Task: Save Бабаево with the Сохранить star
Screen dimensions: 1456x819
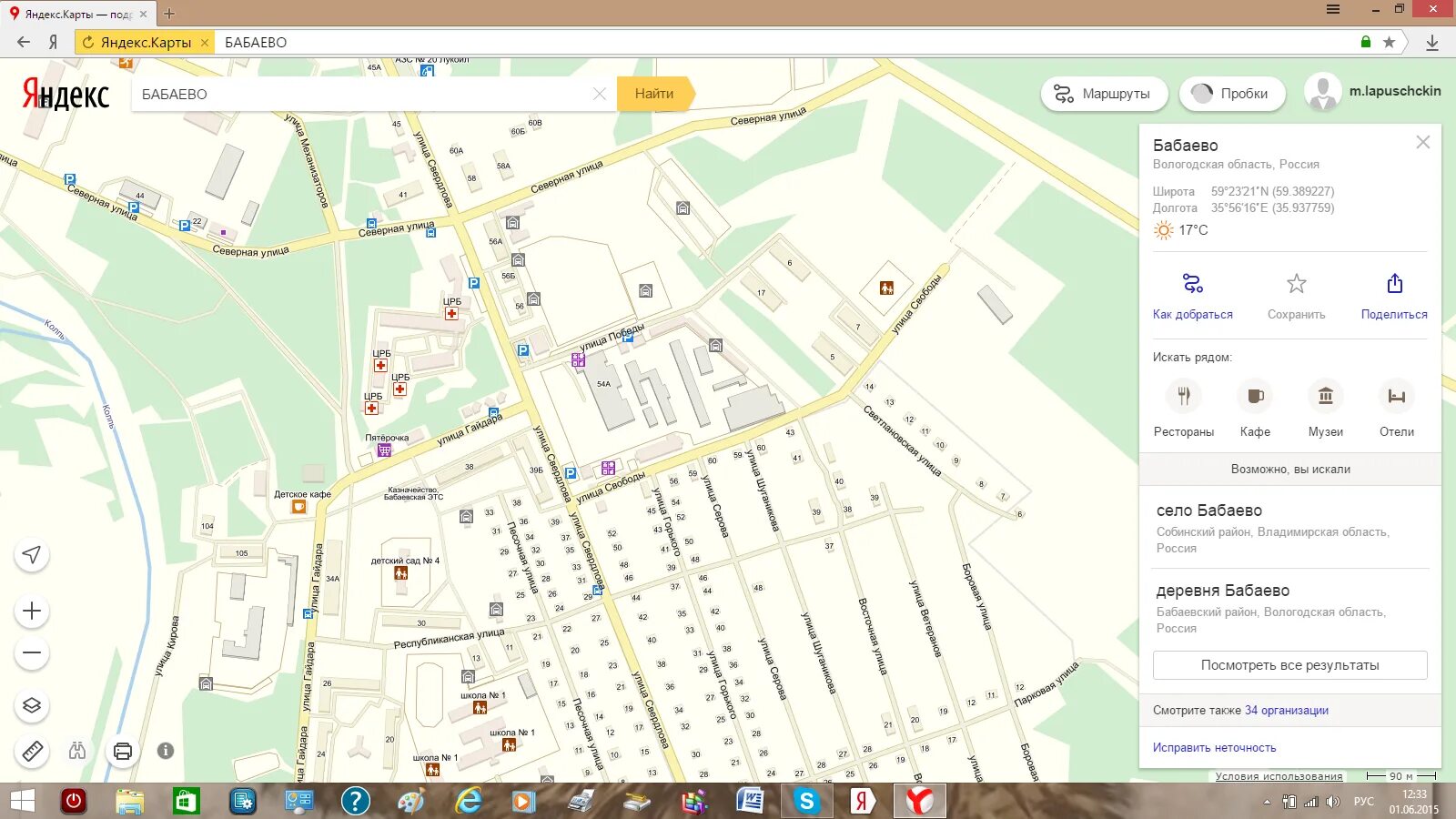Action: 1297,295
